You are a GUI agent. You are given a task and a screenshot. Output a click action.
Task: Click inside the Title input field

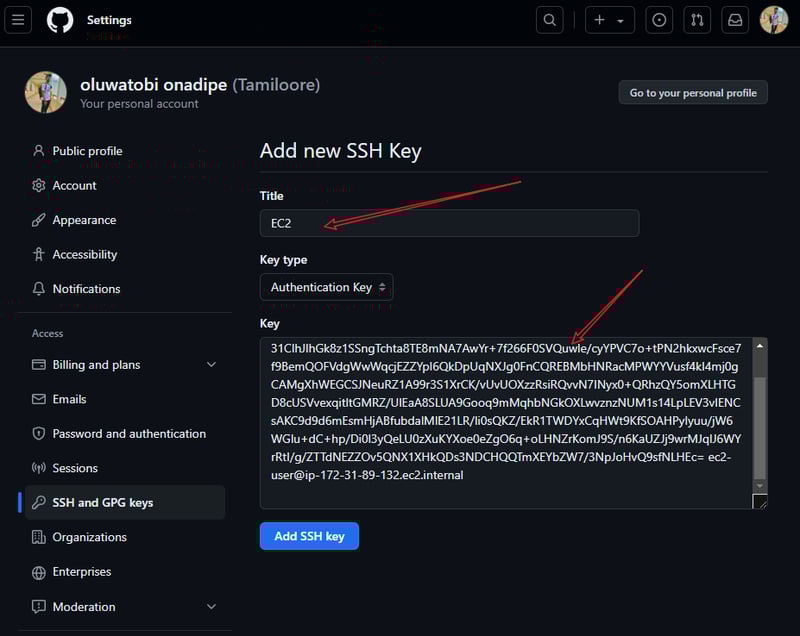(x=449, y=223)
